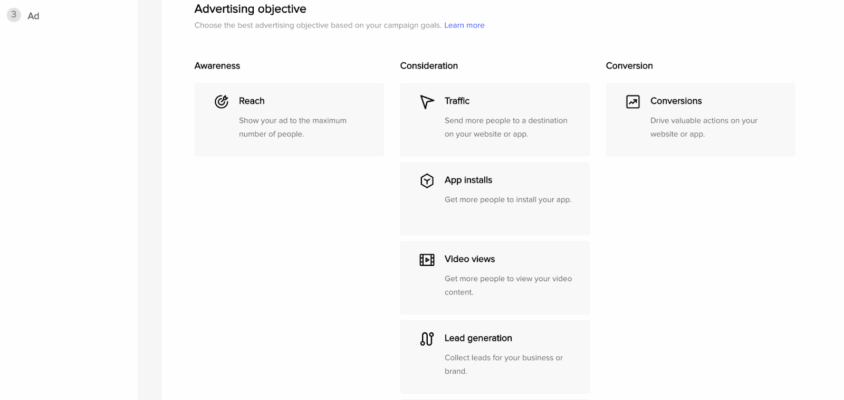Click the Conversions chart icon

(x=633, y=102)
